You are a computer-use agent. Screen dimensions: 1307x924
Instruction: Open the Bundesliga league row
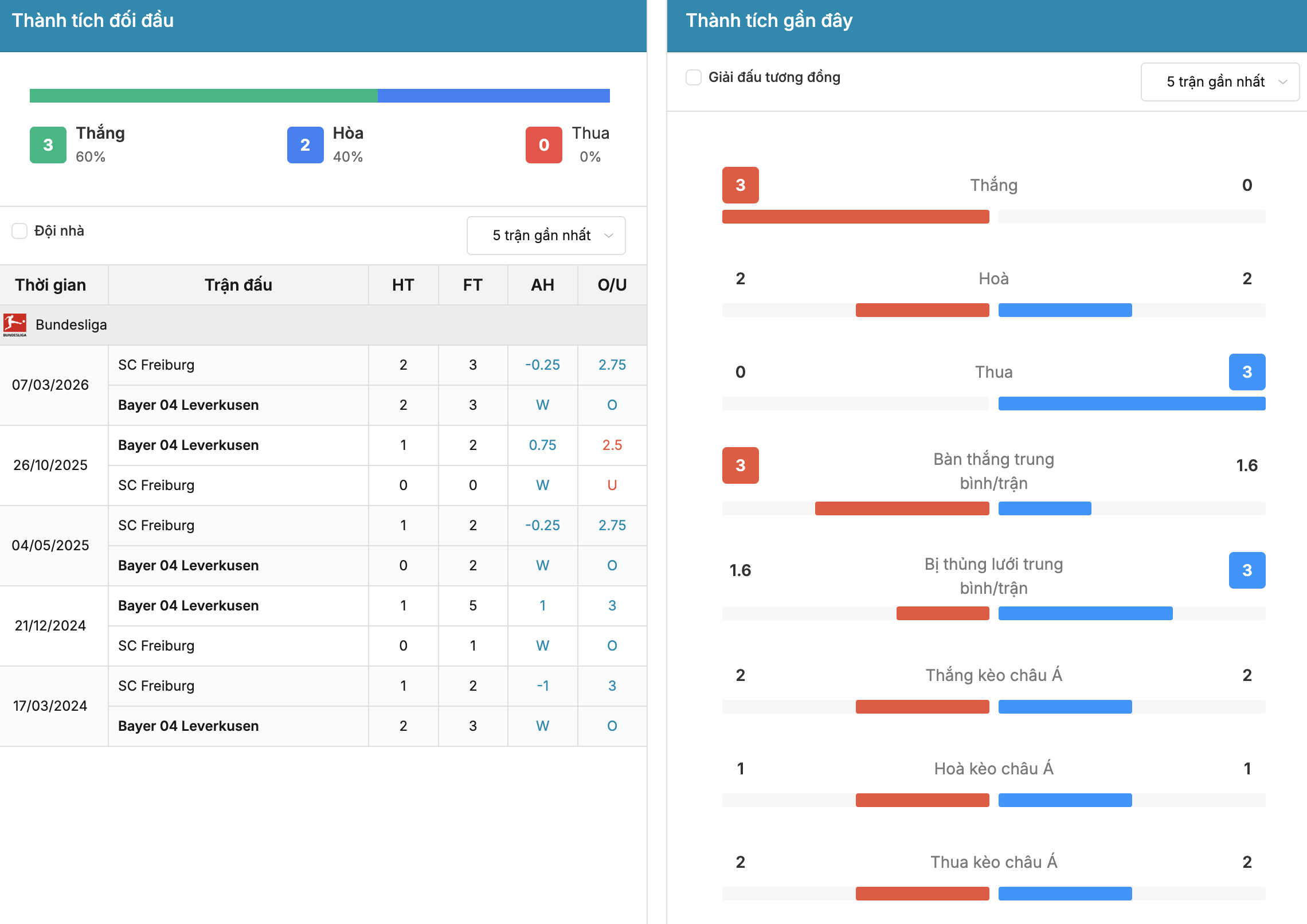click(323, 325)
